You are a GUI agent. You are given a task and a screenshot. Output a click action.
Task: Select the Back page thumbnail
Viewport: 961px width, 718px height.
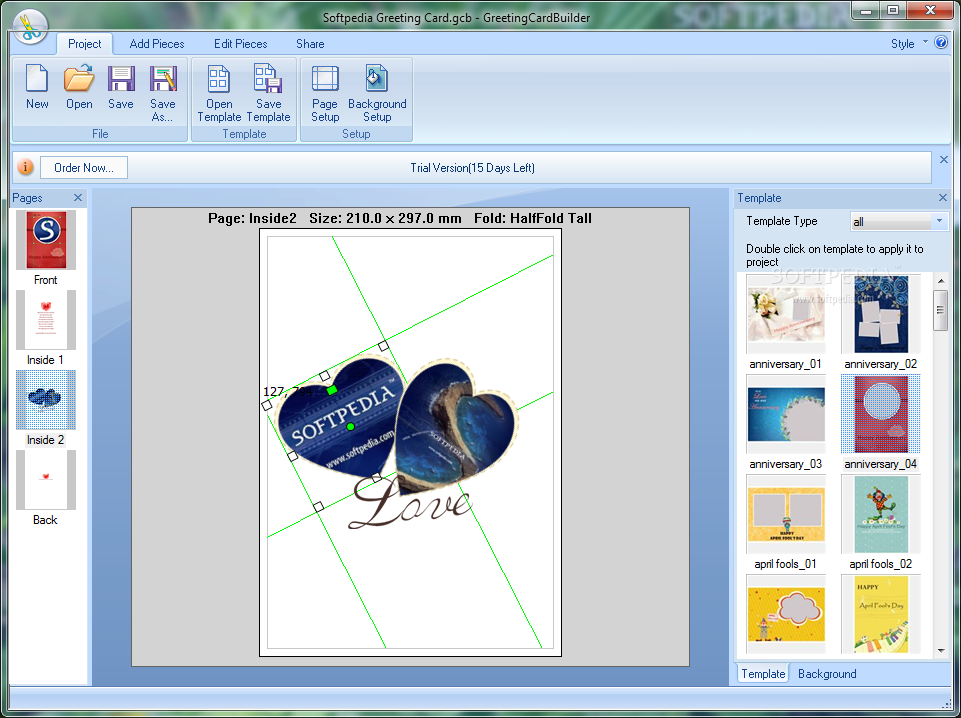(x=46, y=480)
